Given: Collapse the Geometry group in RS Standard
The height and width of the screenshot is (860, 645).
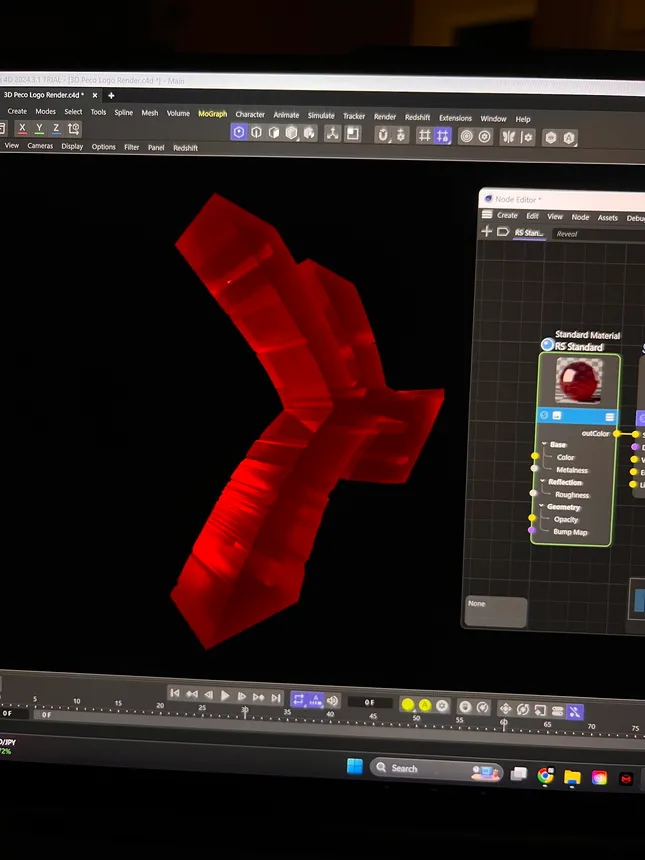Looking at the screenshot, I should tap(541, 506).
